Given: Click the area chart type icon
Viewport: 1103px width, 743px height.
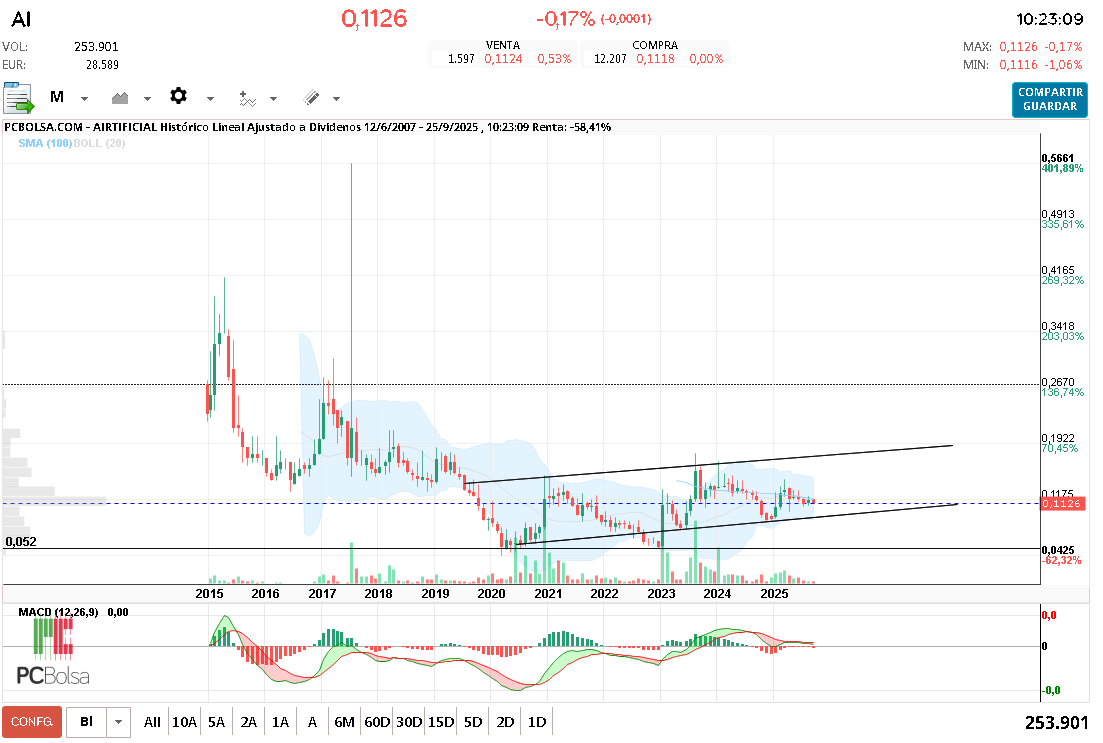Looking at the screenshot, I should click(x=121, y=98).
